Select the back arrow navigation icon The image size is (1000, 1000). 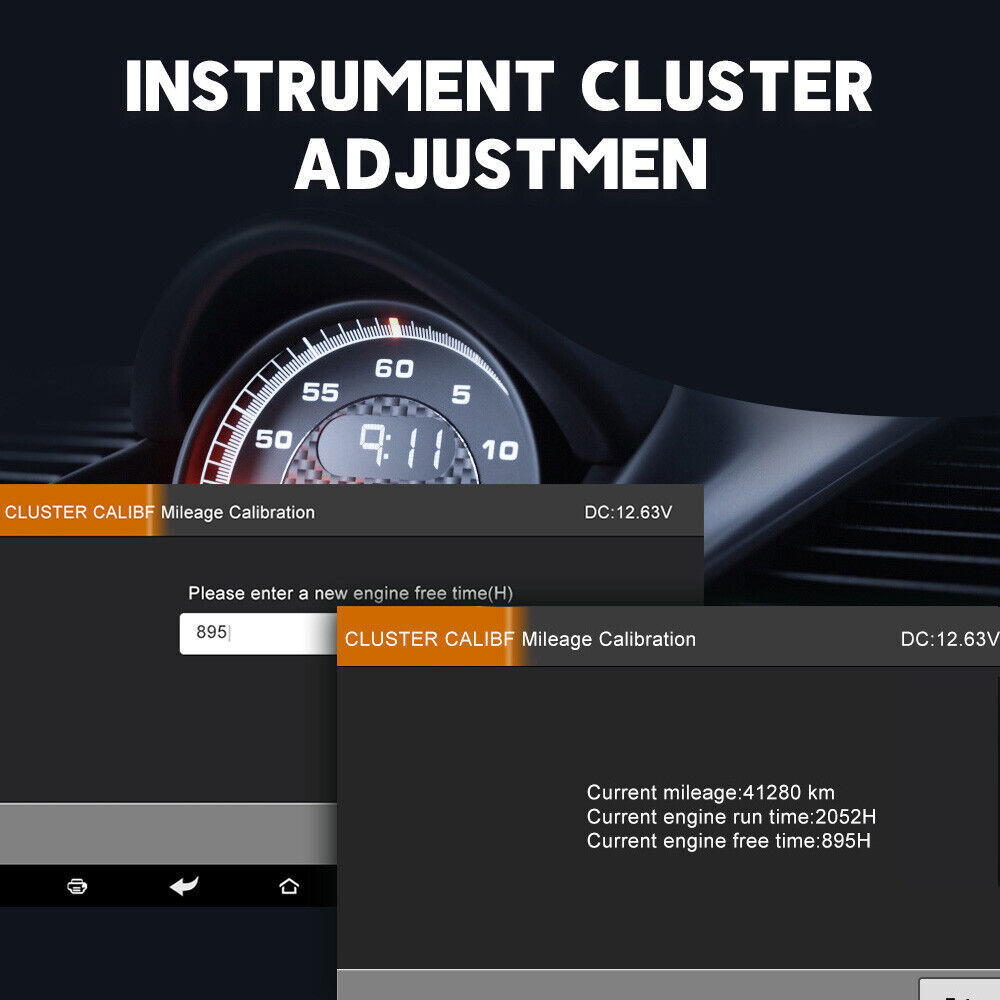point(185,886)
